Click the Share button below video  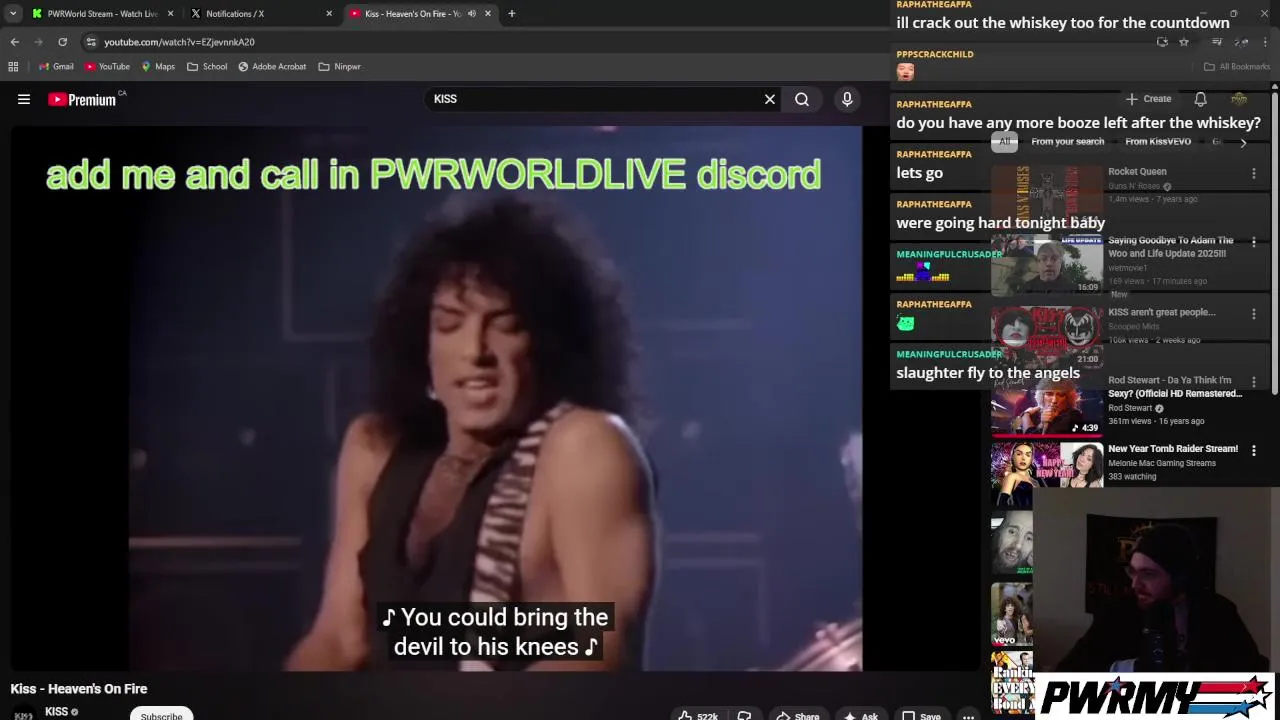tap(797, 715)
